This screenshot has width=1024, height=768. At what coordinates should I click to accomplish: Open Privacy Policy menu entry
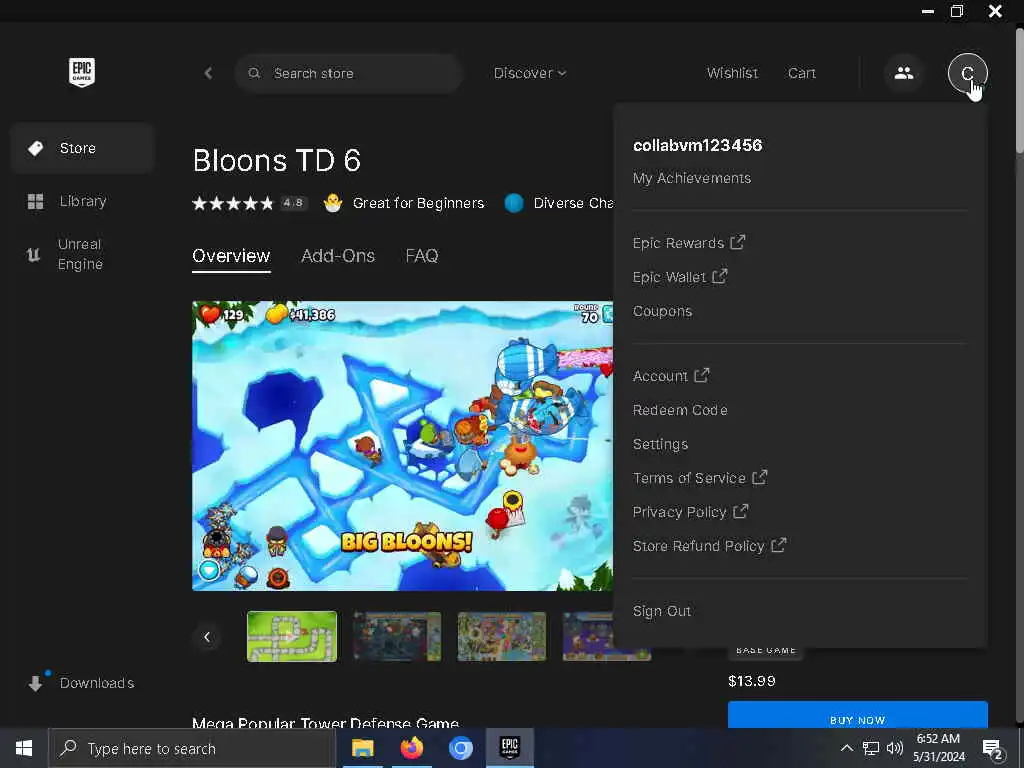coord(690,512)
